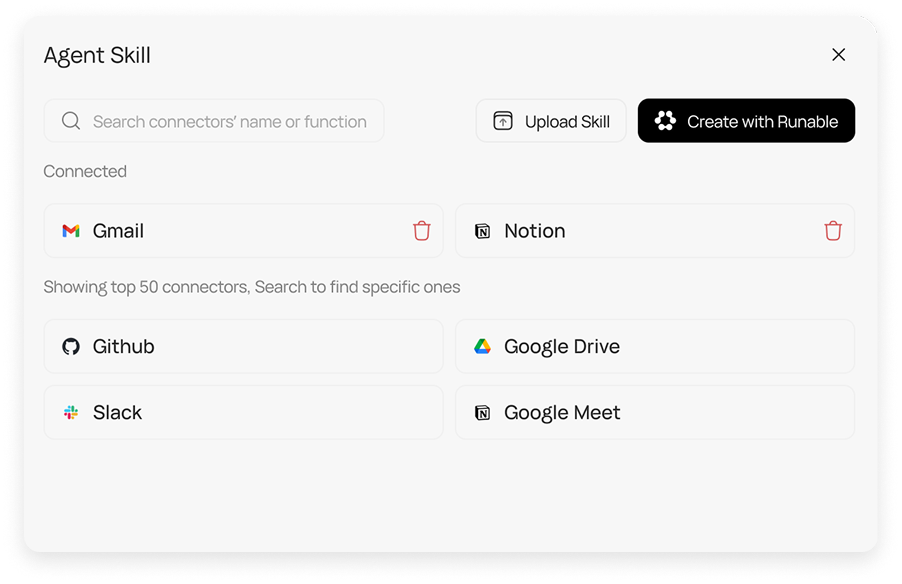Click the Slack logo icon
902x584 pixels.
pos(70,412)
